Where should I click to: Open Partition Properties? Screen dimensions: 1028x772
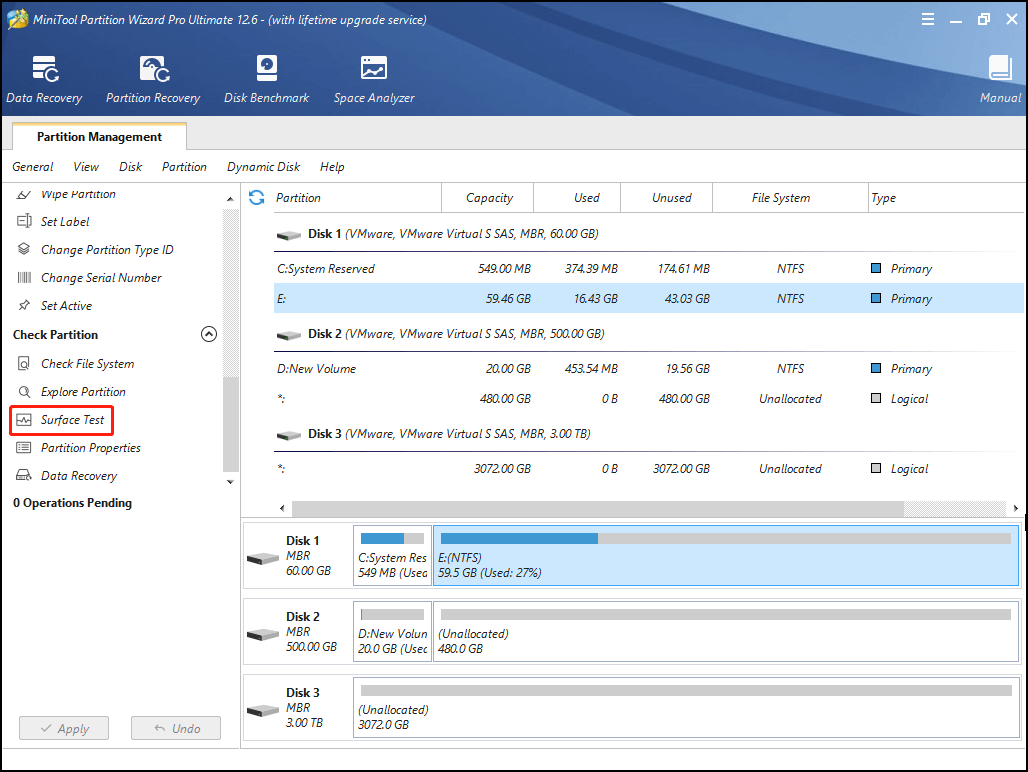pos(90,448)
